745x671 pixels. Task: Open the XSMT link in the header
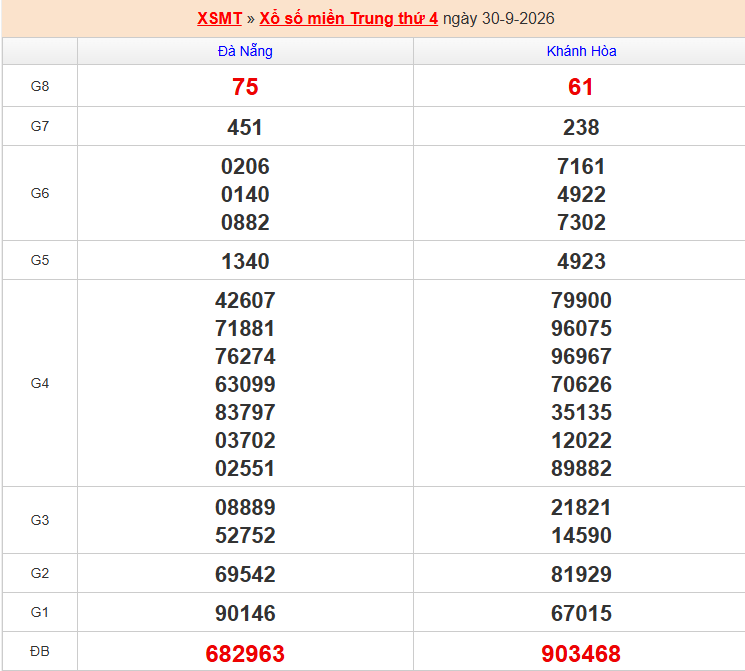(x=220, y=19)
